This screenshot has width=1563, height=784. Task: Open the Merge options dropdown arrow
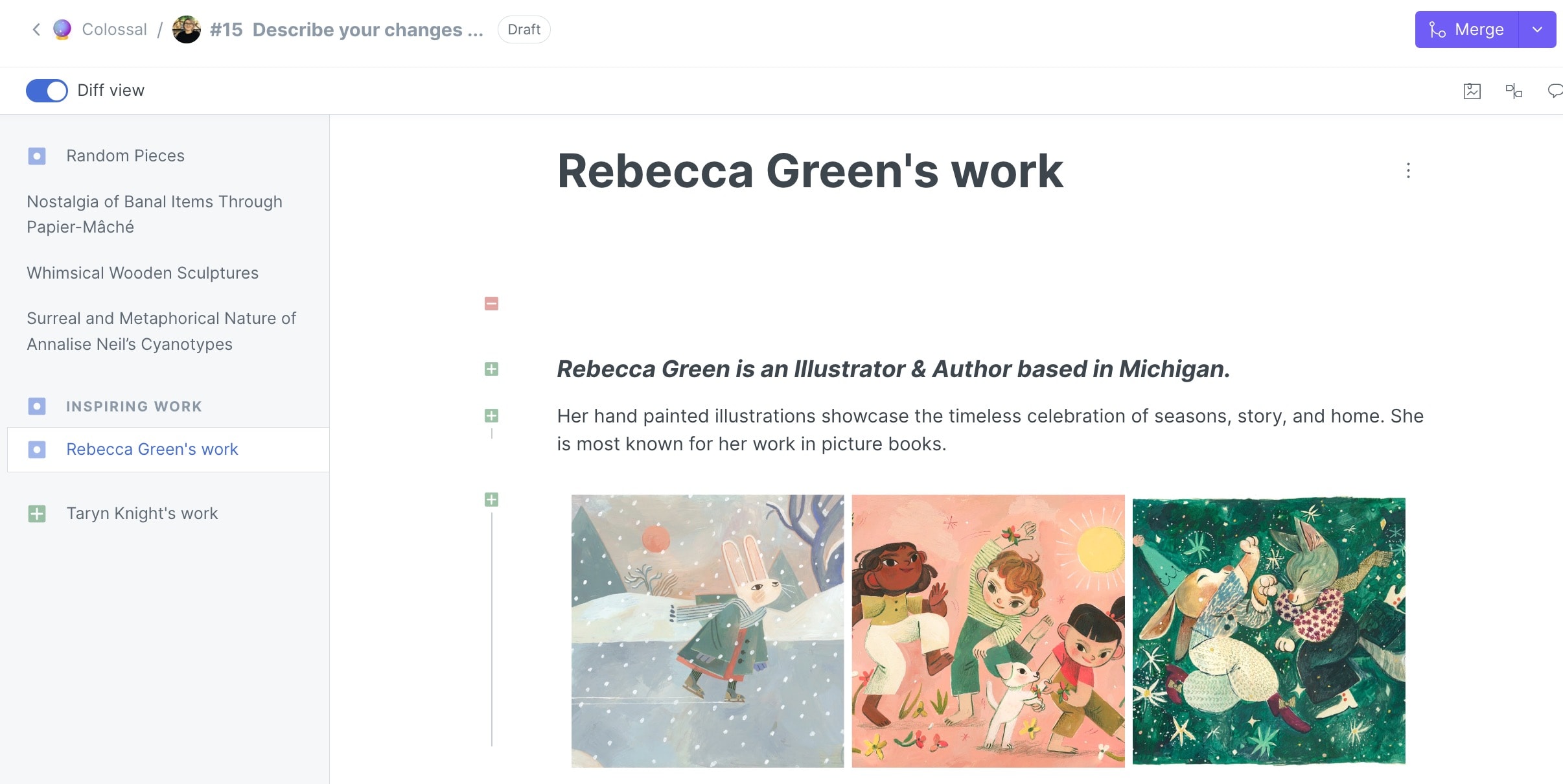(x=1537, y=29)
